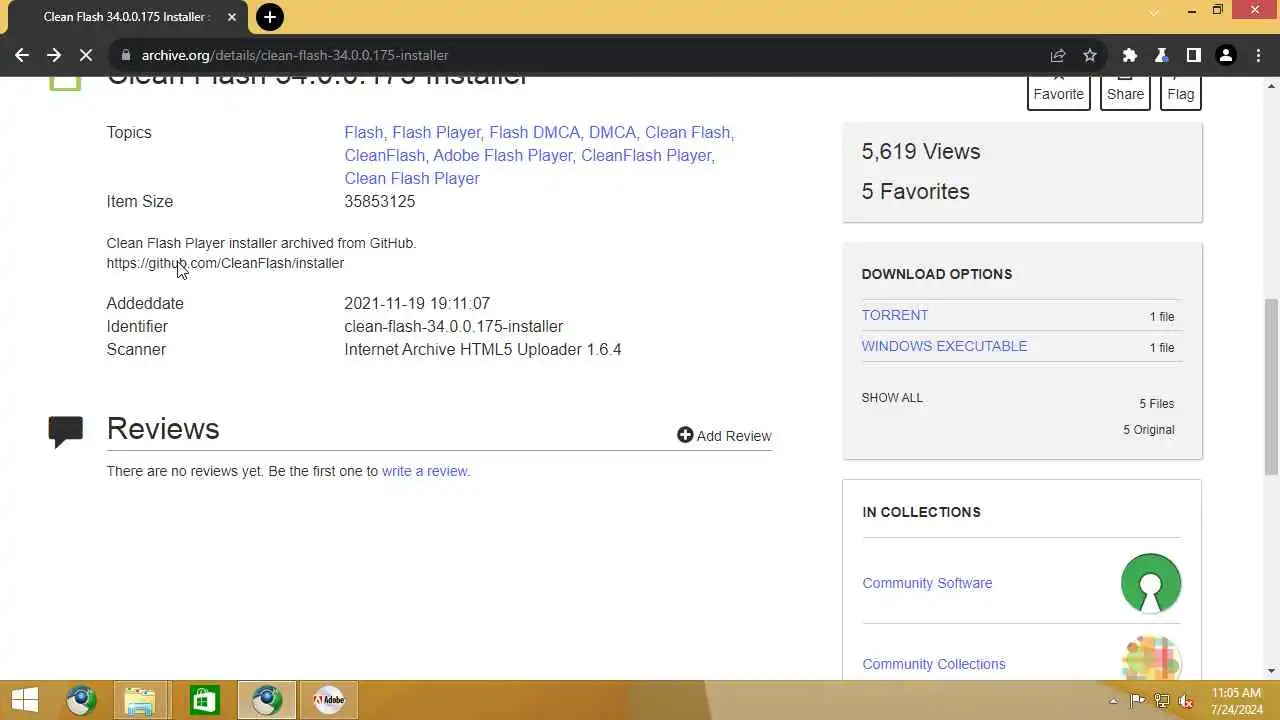
Task: Expand SHOW ALL download options
Action: tap(892, 397)
